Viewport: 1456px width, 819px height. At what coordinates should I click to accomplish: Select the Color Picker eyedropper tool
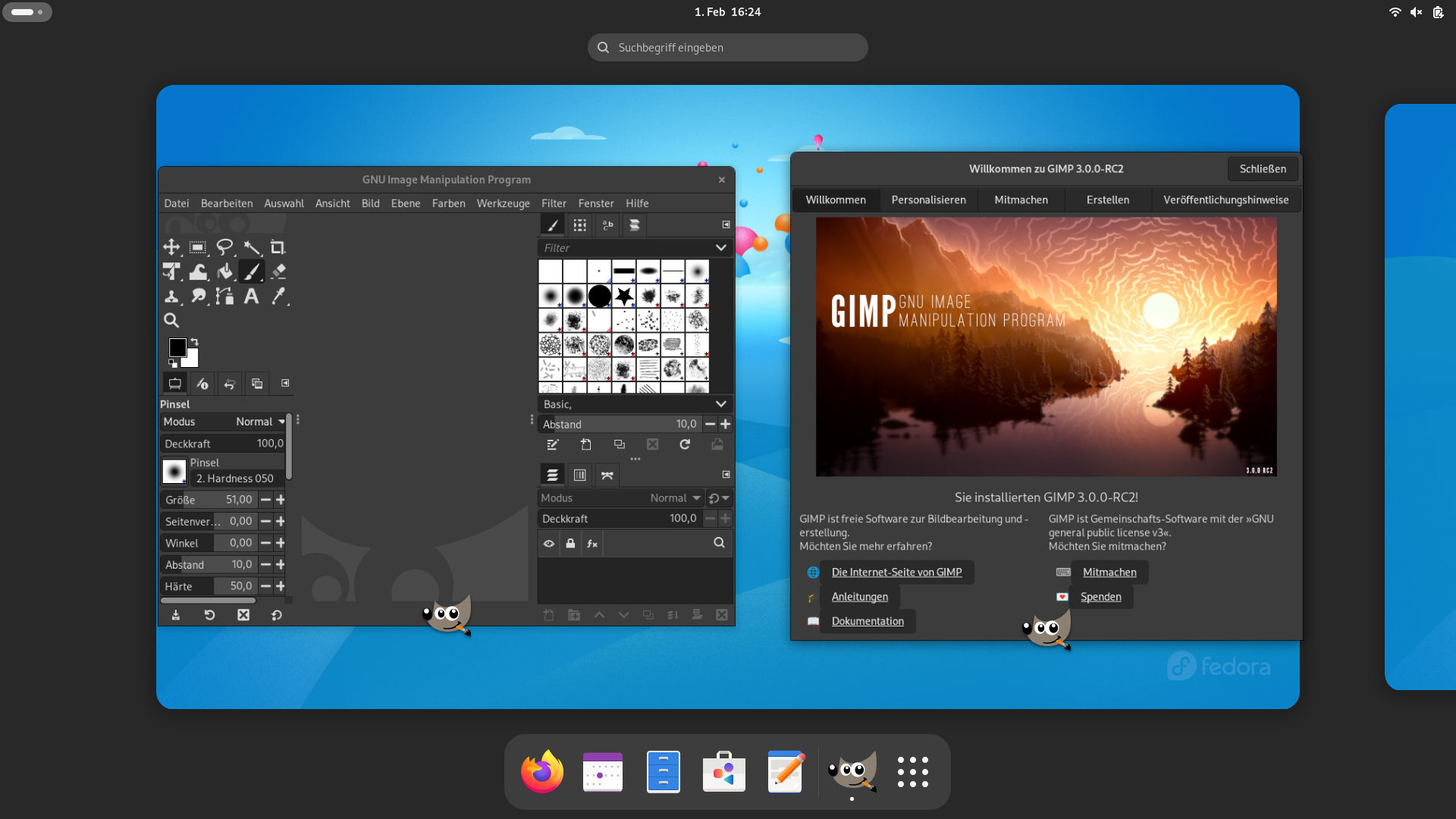278,297
